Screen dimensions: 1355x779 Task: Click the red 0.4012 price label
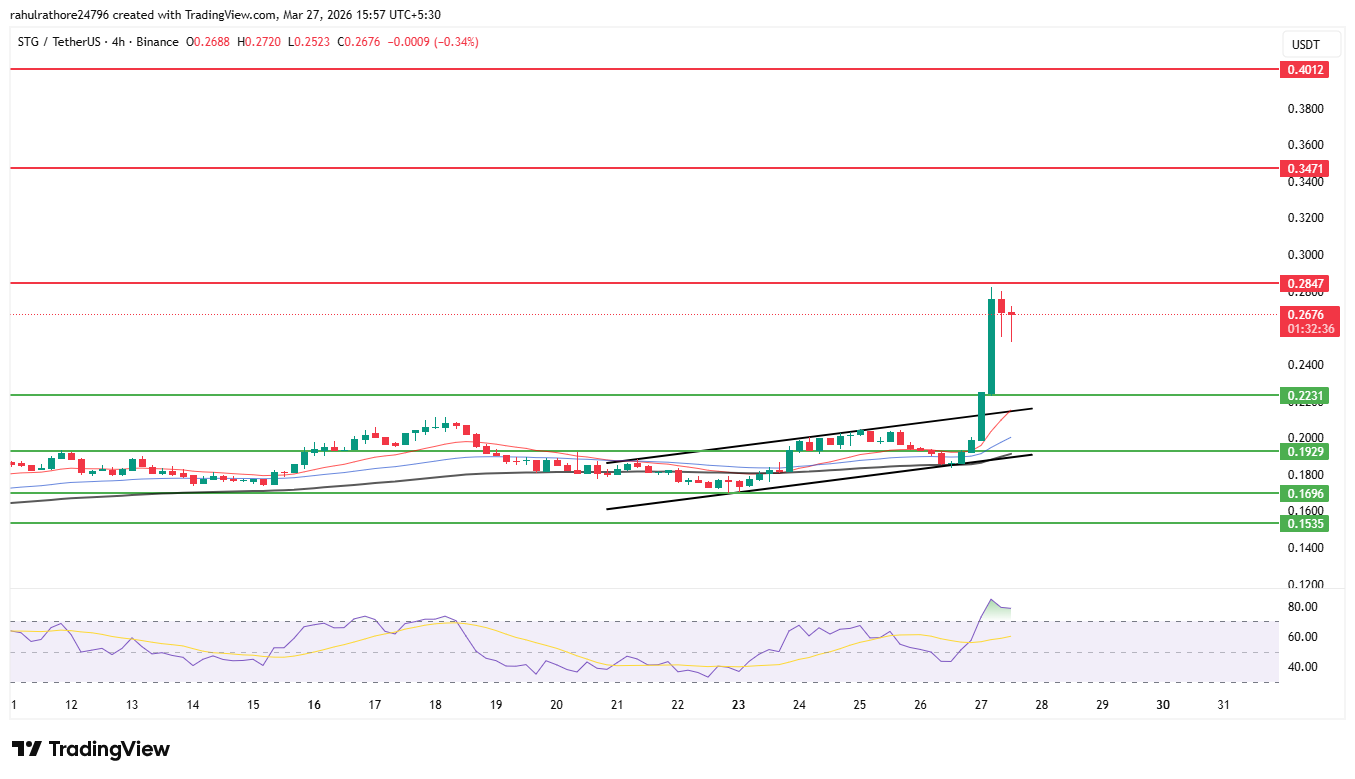[1306, 70]
